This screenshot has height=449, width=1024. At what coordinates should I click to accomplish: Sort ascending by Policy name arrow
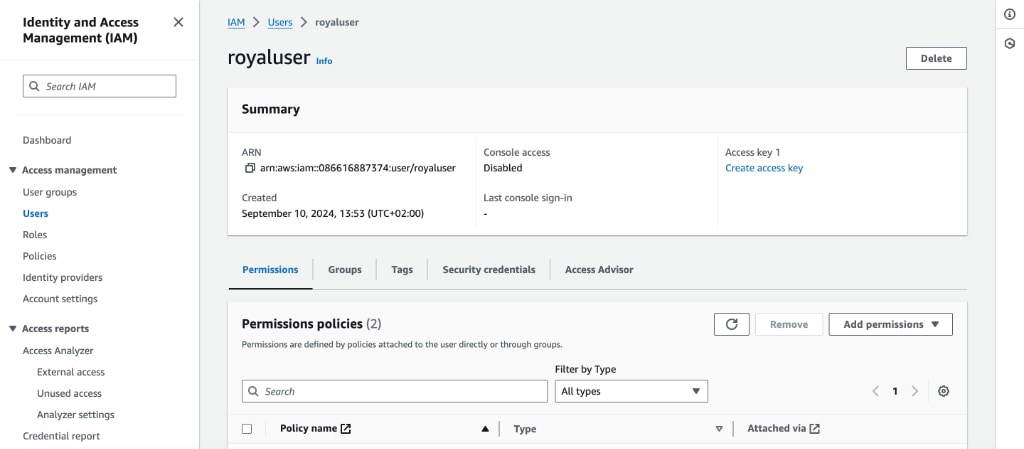tap(485, 429)
